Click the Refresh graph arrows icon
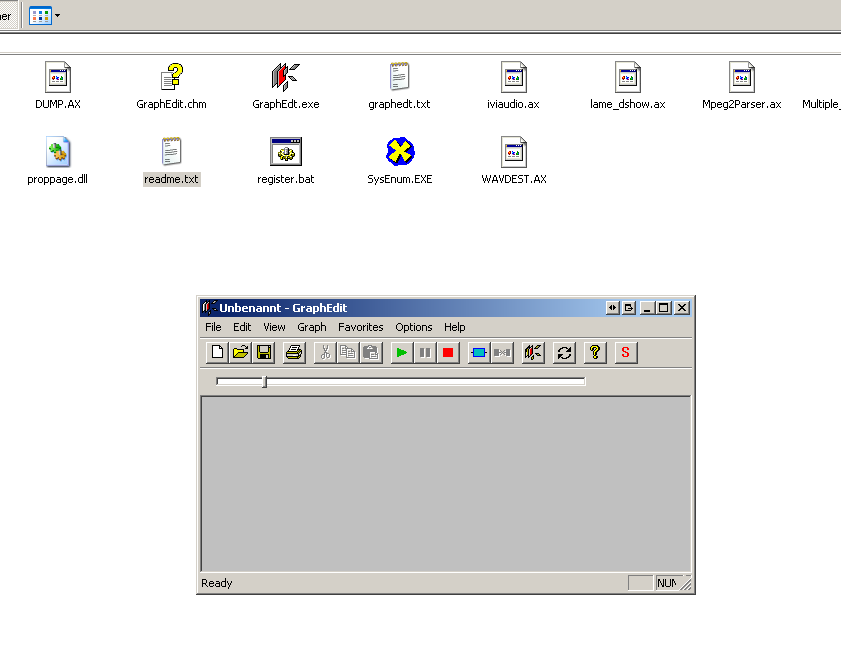The image size is (841, 664). click(564, 352)
